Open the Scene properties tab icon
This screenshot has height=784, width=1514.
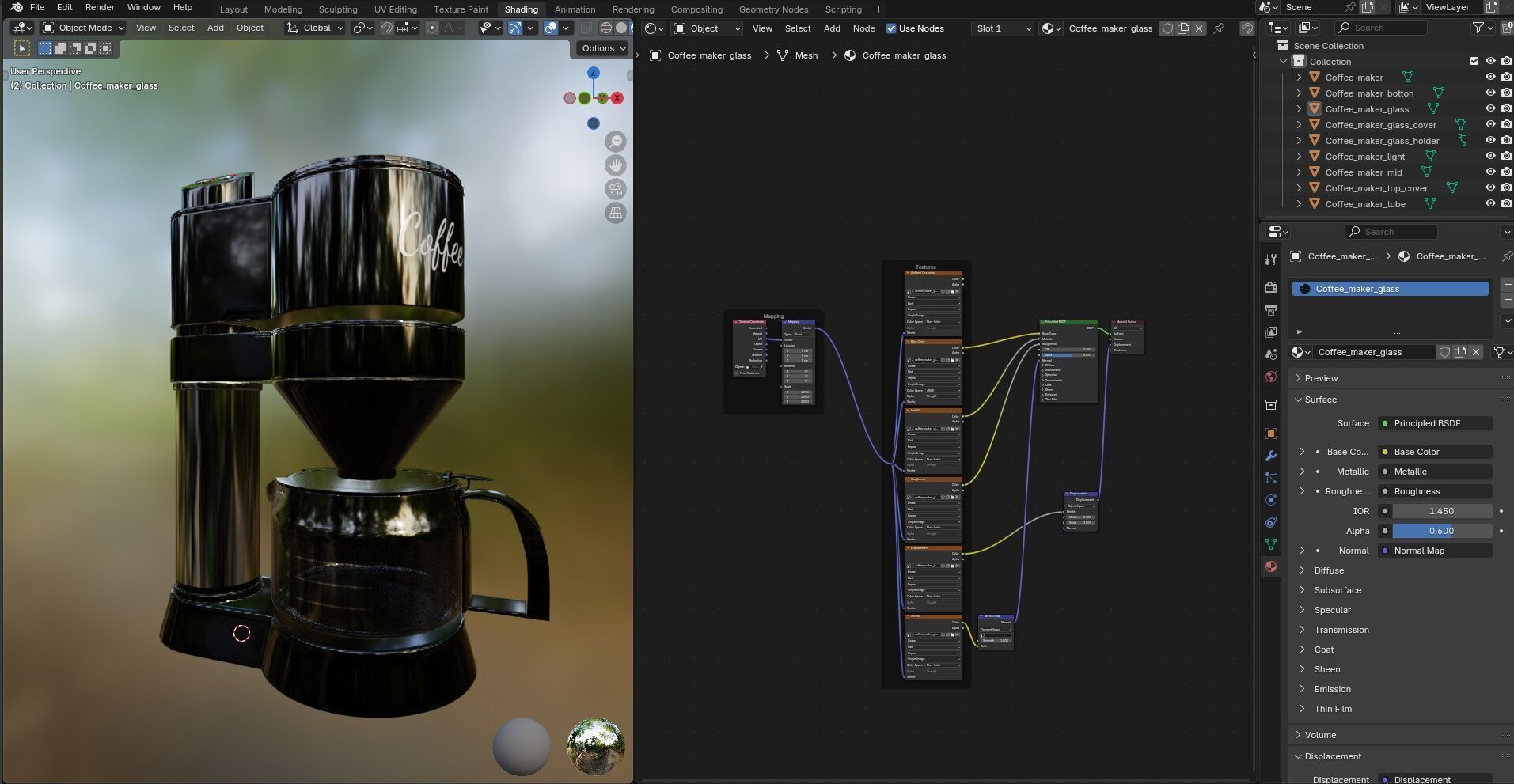[x=1271, y=354]
